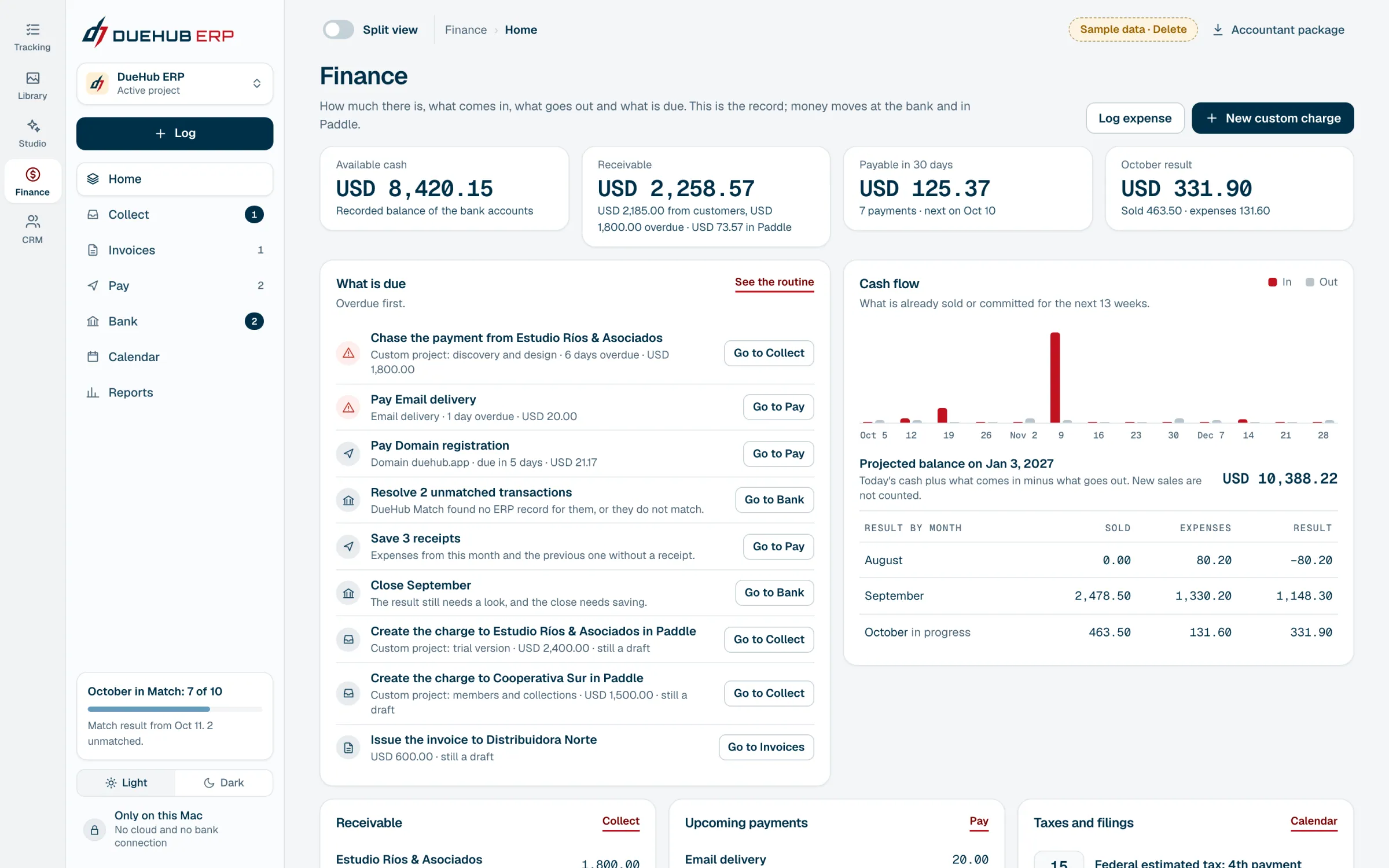Expand the DueHub ERP project switcher

pos(175,83)
